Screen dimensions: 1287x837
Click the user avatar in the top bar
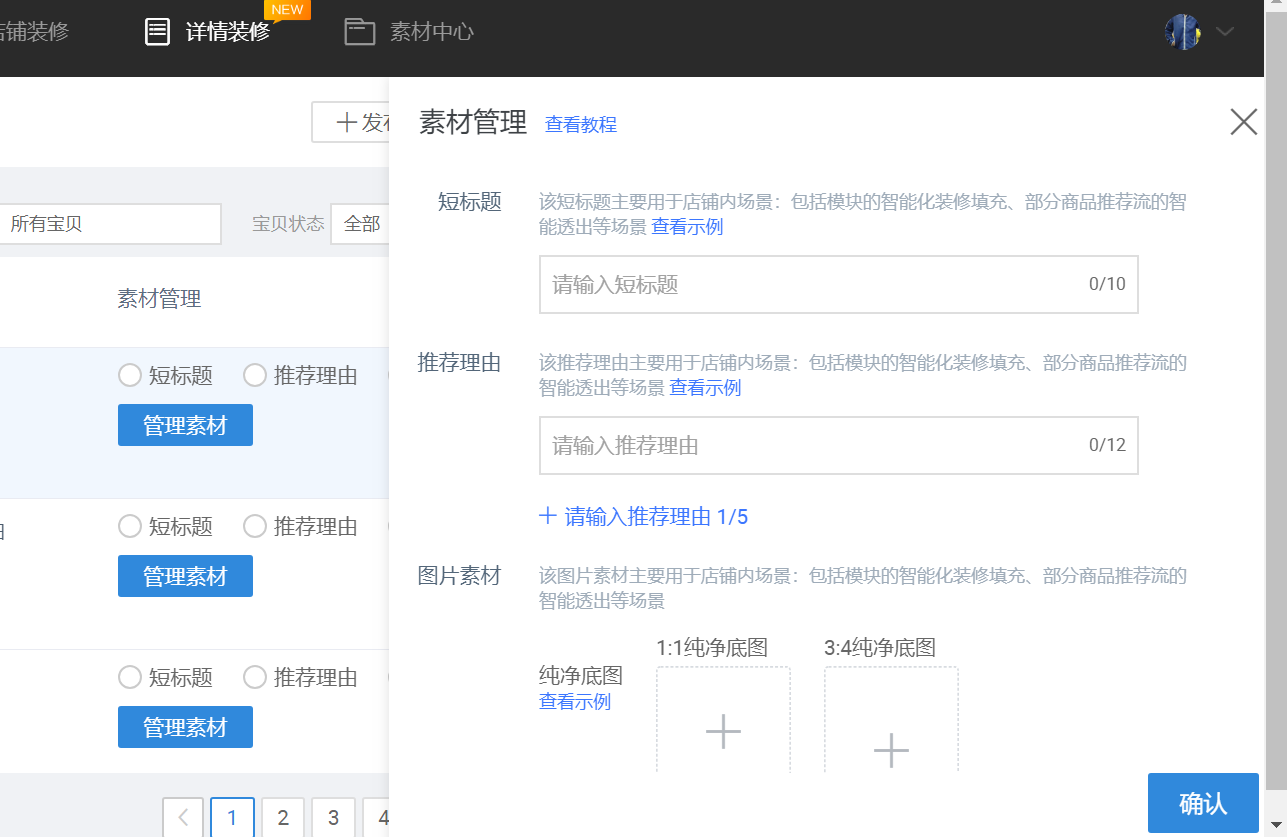click(1182, 31)
